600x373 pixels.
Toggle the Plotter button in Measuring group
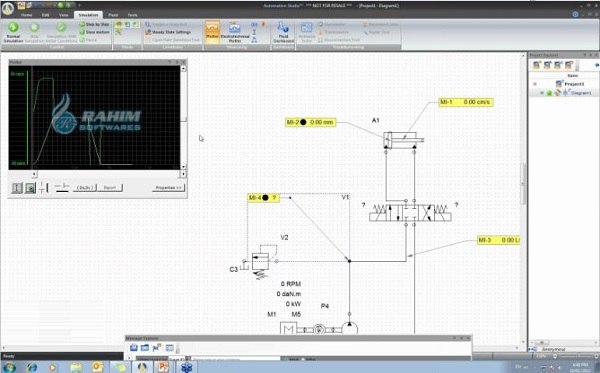point(212,31)
